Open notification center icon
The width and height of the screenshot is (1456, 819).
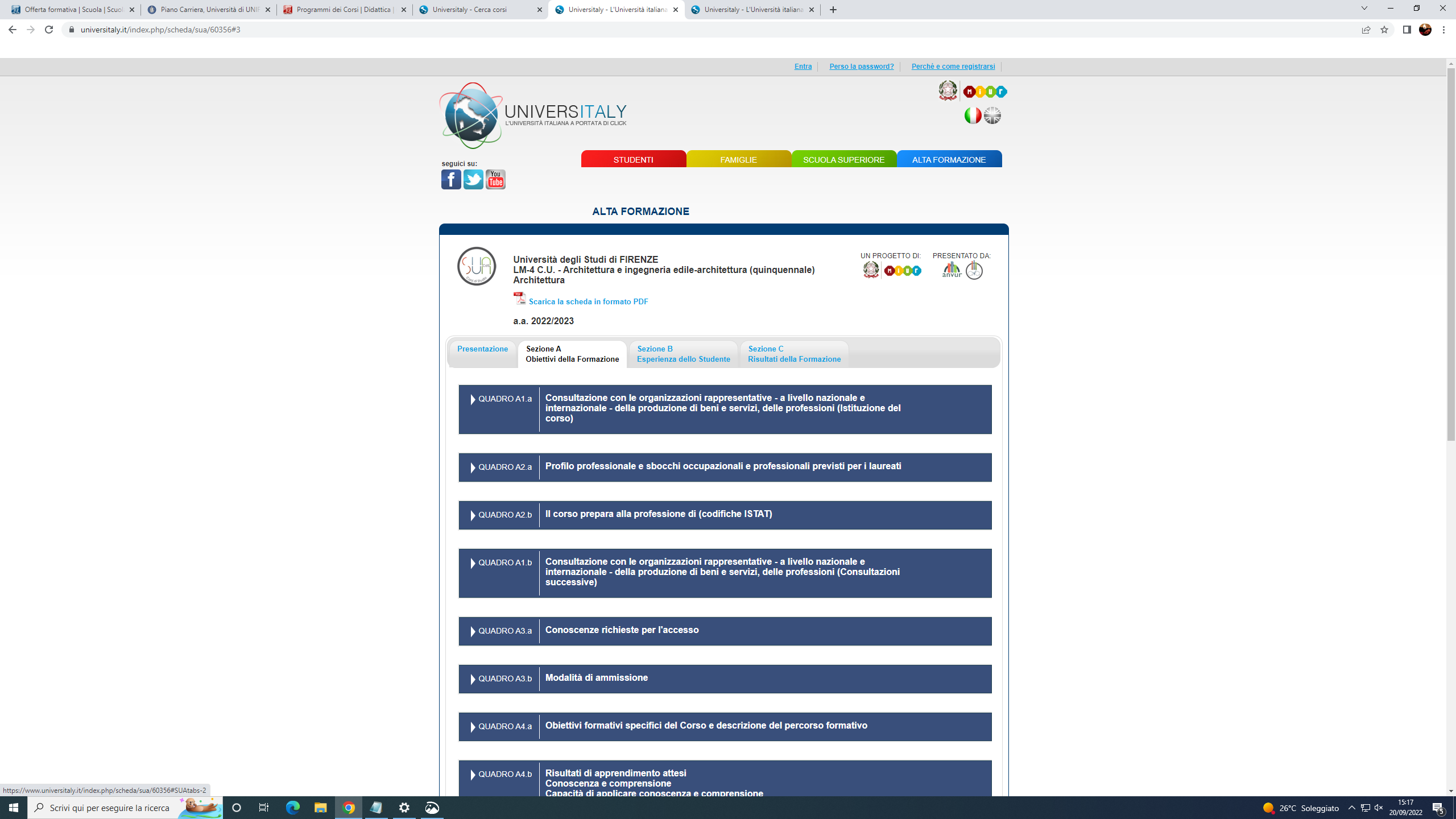tap(1438, 808)
